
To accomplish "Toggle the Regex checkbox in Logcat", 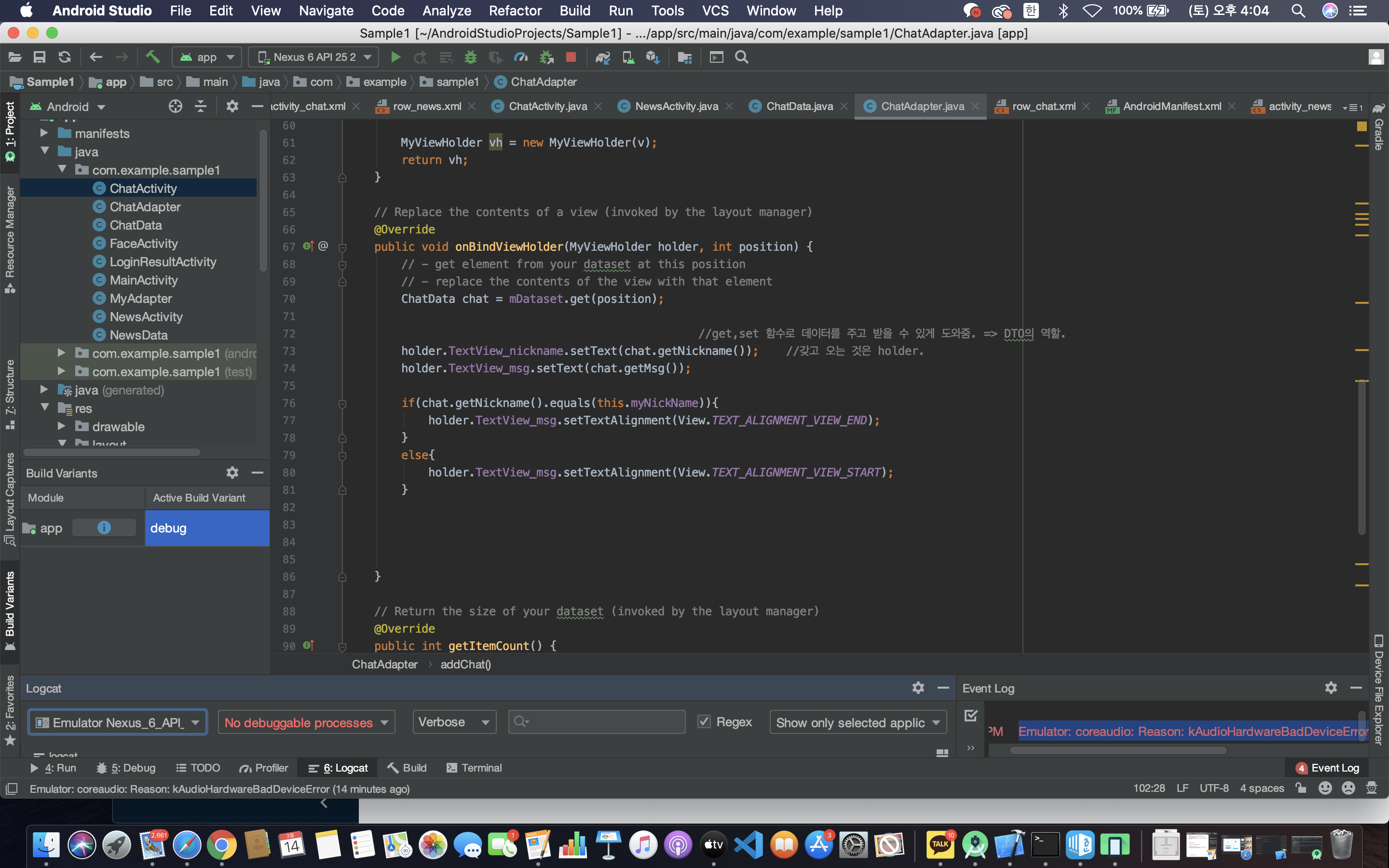I will (704, 721).
